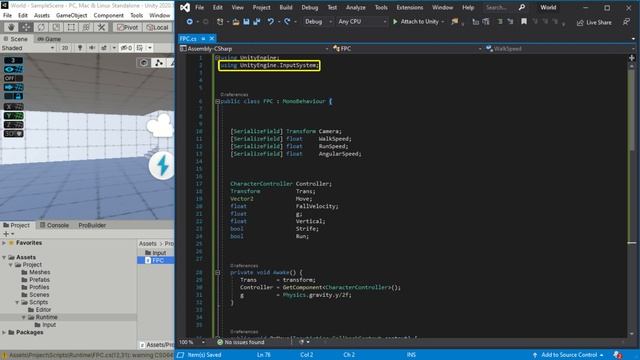This screenshot has height=360, width=640.
Task: Select the Rect tool in Unity toolbar
Action: click(x=71, y=27)
